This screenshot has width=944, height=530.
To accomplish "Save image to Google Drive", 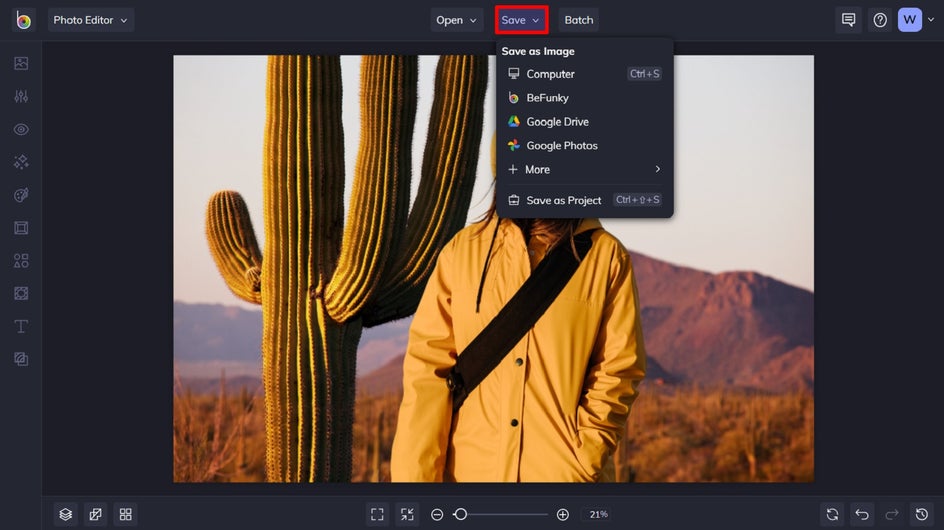I will click(584, 122).
